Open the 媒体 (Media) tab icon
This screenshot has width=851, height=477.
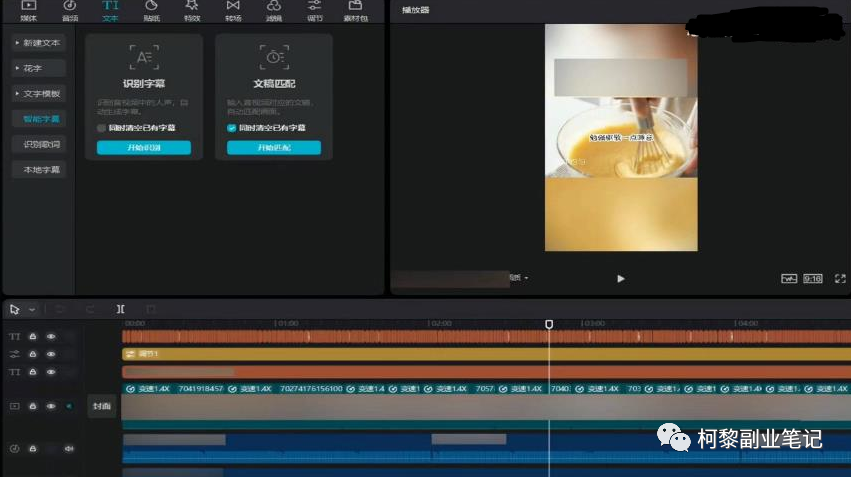tap(28, 10)
